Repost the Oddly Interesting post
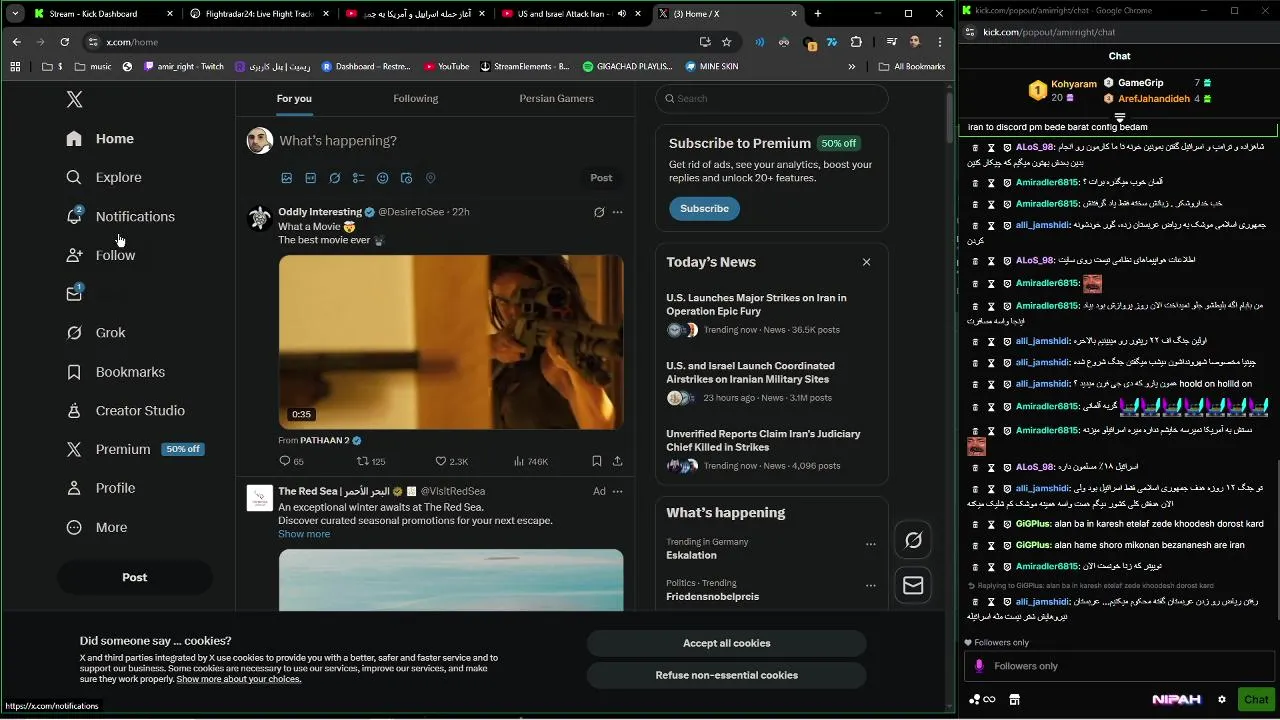 click(371, 461)
